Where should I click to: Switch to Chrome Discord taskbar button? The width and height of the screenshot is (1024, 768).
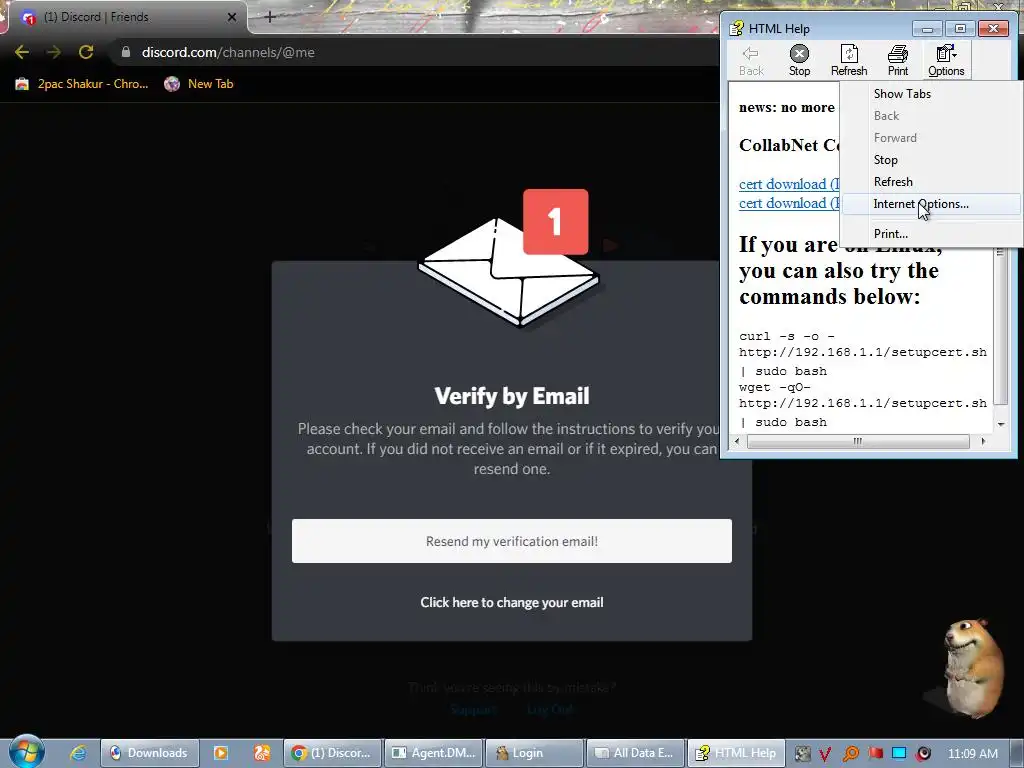point(332,753)
